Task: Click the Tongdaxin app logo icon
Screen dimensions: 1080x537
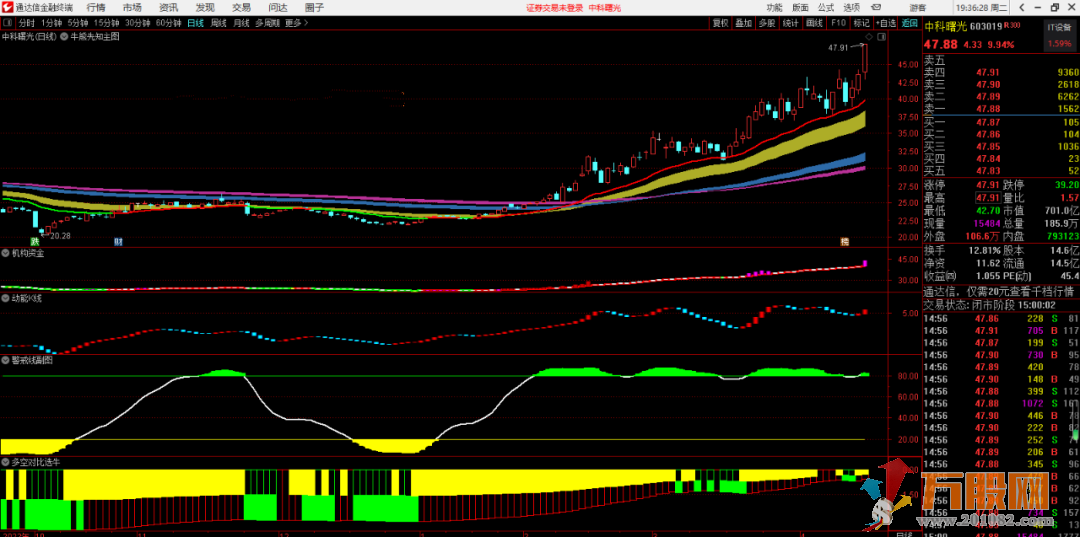Action: 7,8
